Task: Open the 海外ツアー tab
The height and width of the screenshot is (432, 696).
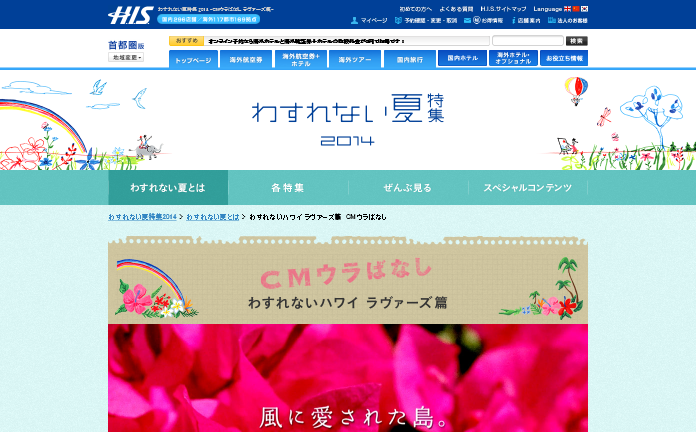Action: click(x=355, y=60)
